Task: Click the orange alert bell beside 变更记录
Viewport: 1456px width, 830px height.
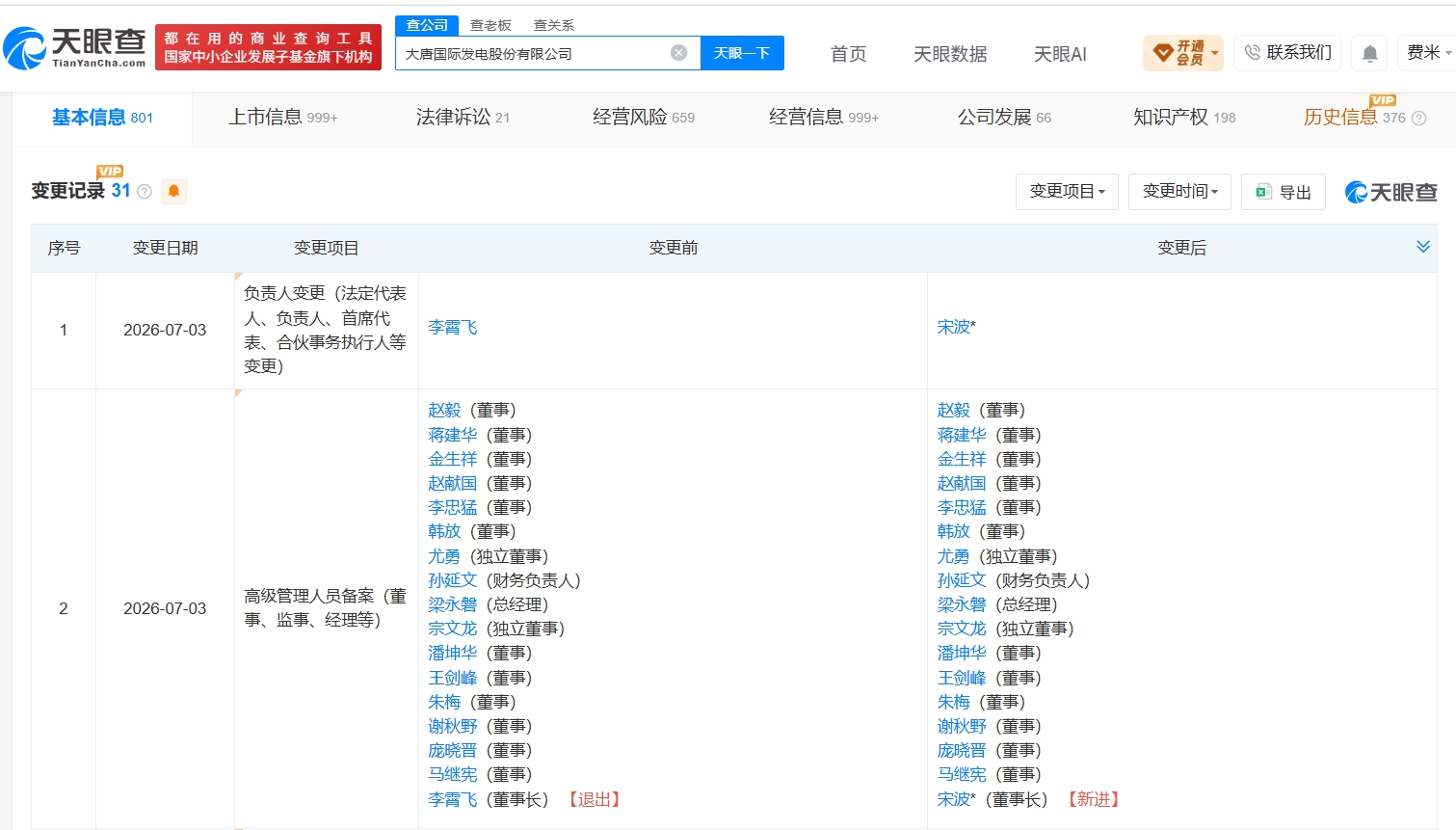Action: [173, 191]
